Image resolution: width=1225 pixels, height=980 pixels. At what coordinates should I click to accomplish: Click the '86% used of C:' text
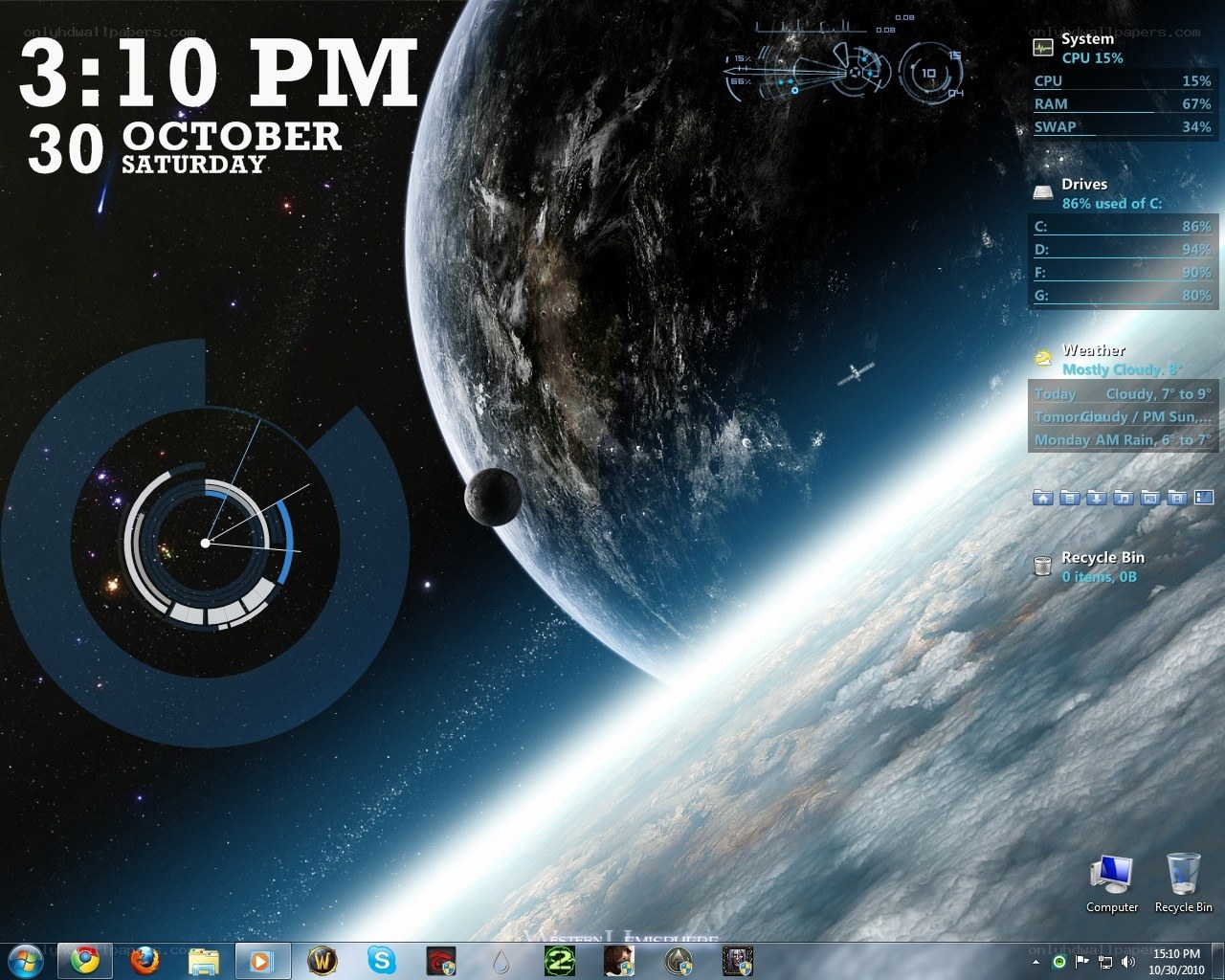pos(1112,203)
